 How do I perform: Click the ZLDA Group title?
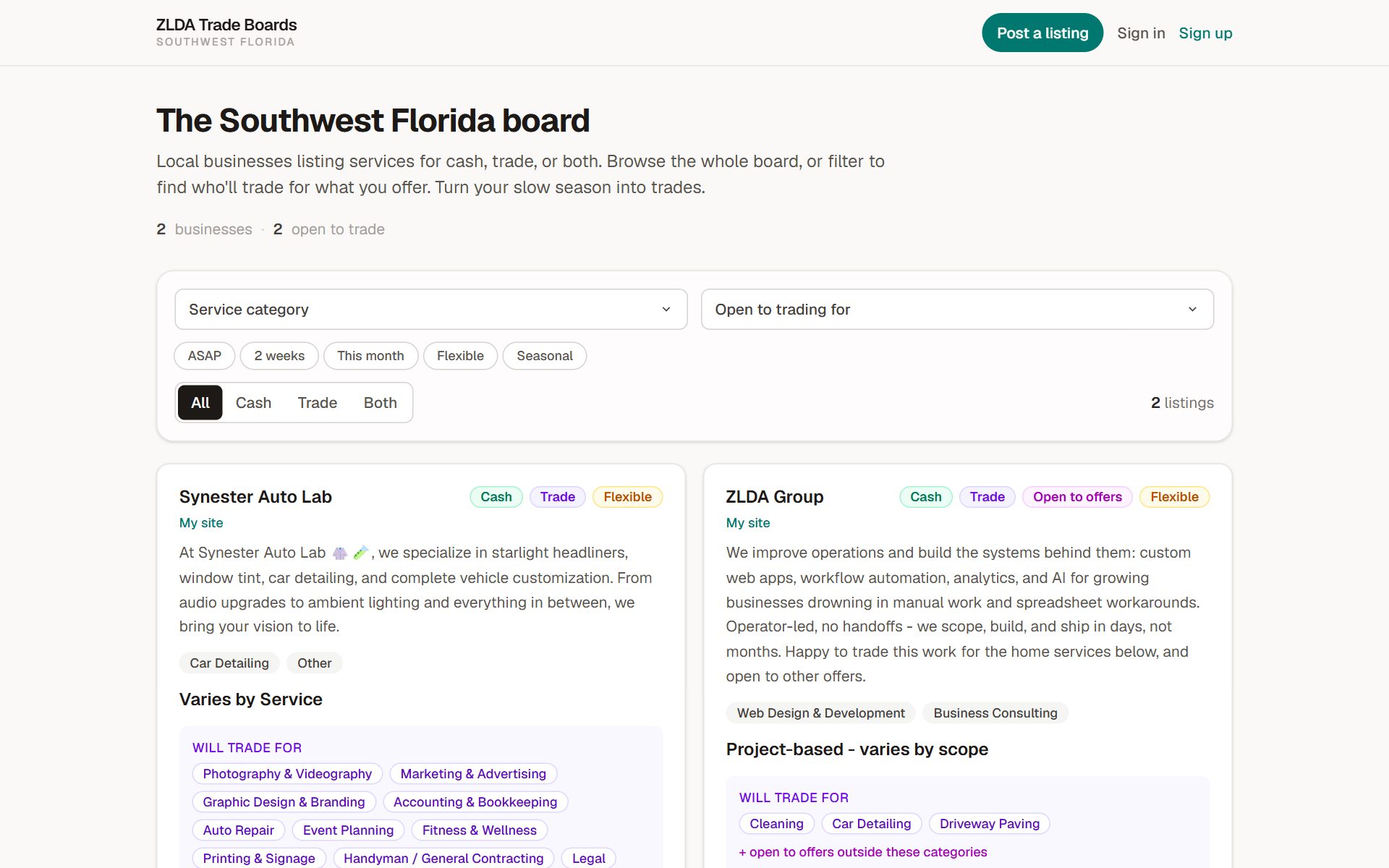pyautogui.click(x=775, y=497)
